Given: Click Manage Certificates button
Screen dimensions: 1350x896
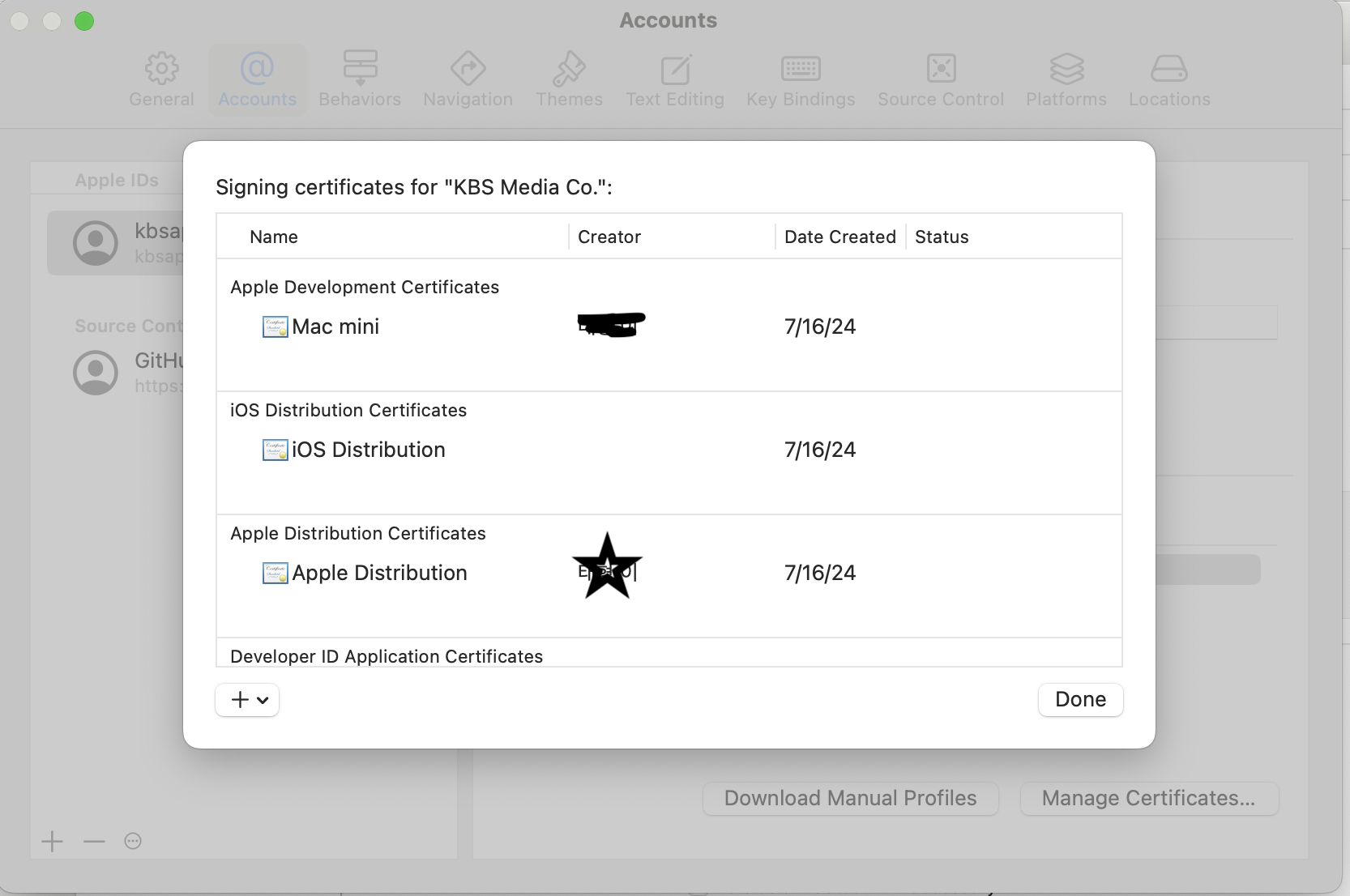Looking at the screenshot, I should click(x=1149, y=799).
